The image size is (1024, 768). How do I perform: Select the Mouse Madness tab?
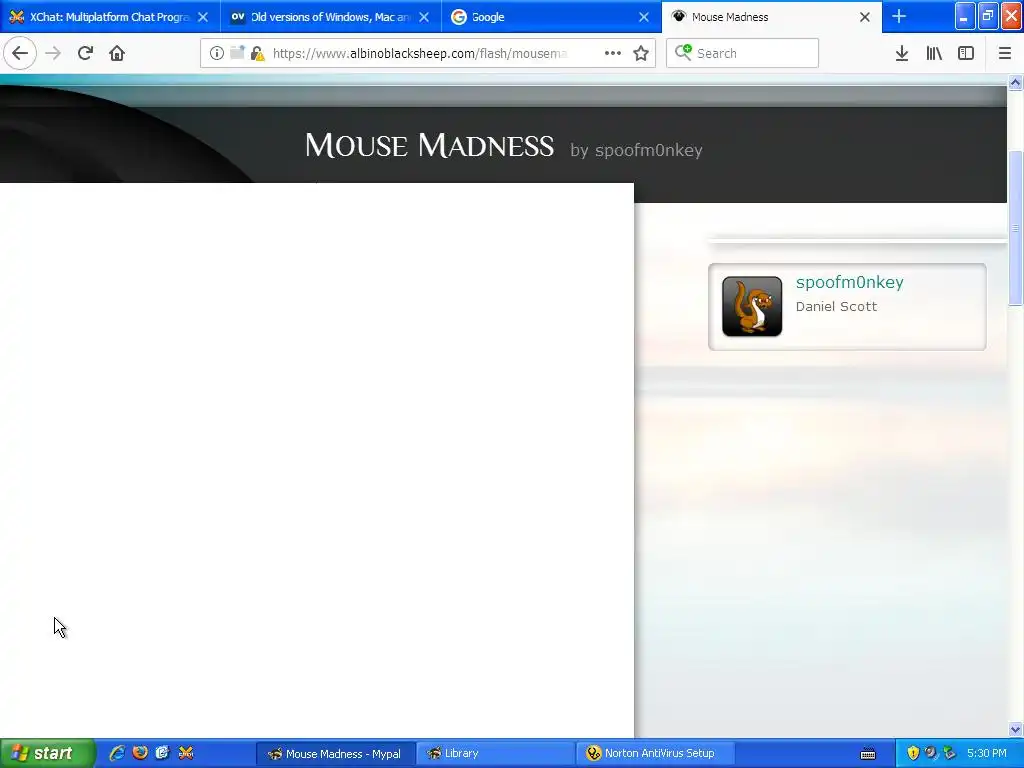click(x=772, y=17)
